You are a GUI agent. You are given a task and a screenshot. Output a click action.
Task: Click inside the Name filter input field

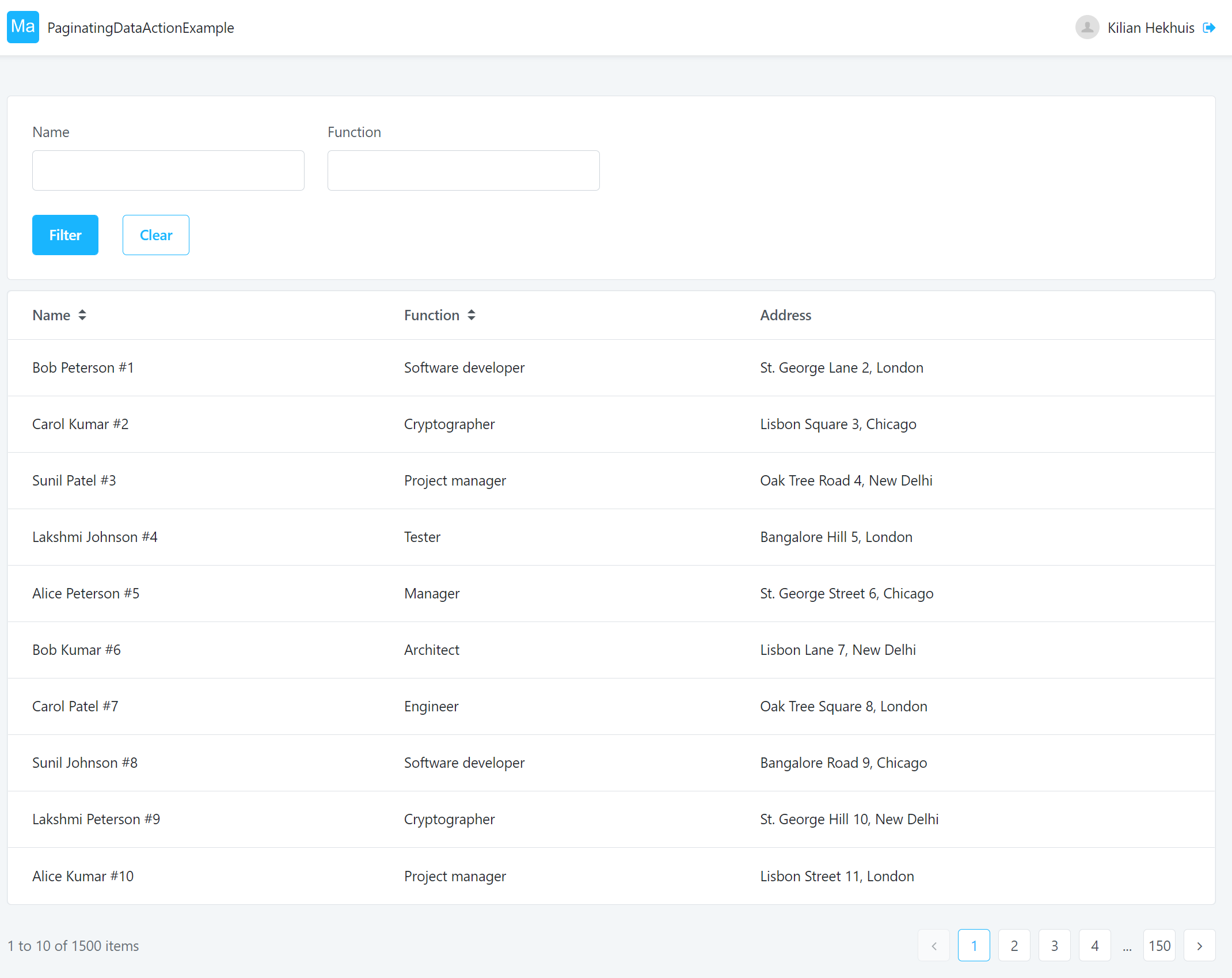coord(168,170)
